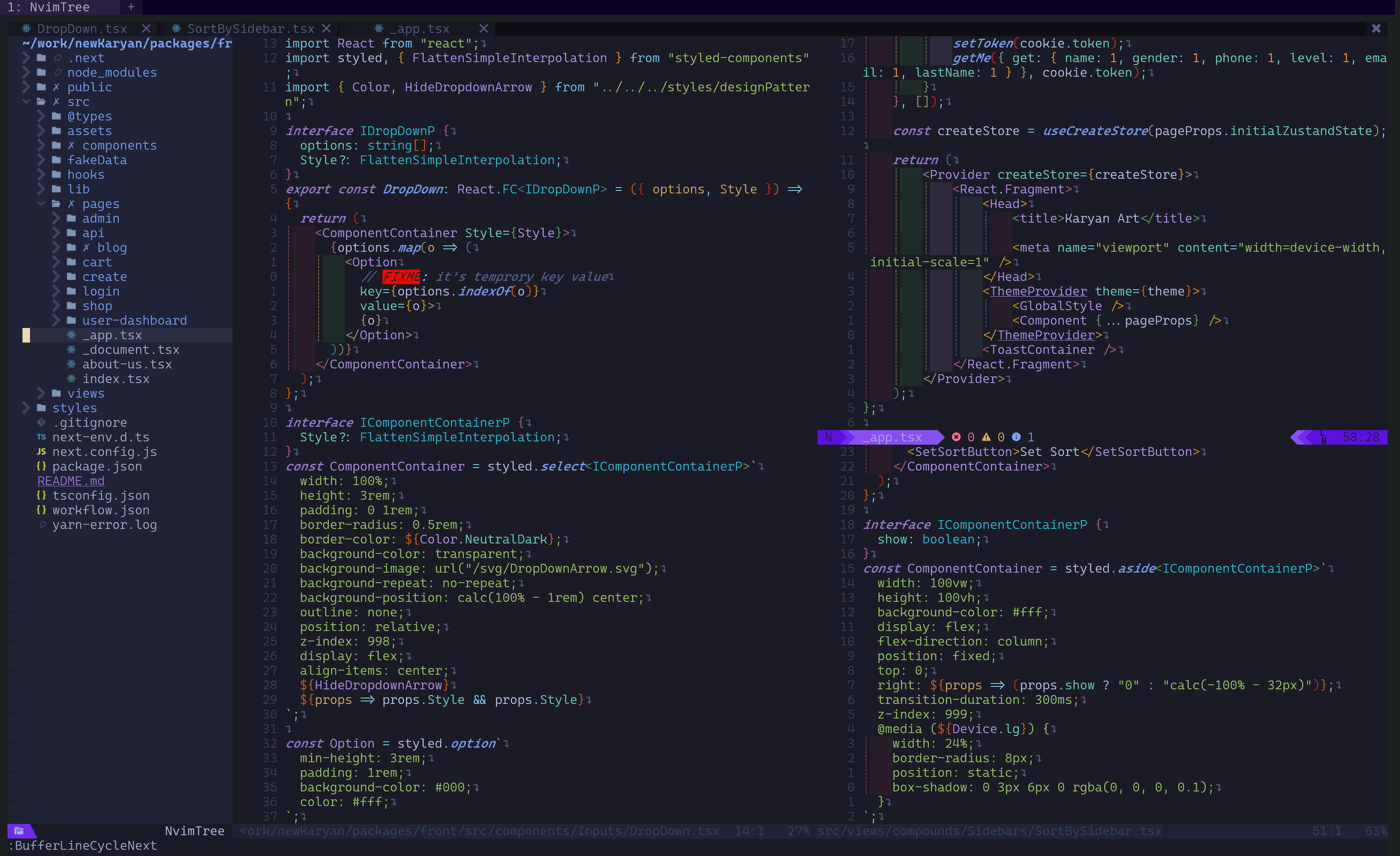Click React icon beside _document.tsx
Screen dimensions: 1400x856
[x=71, y=350]
